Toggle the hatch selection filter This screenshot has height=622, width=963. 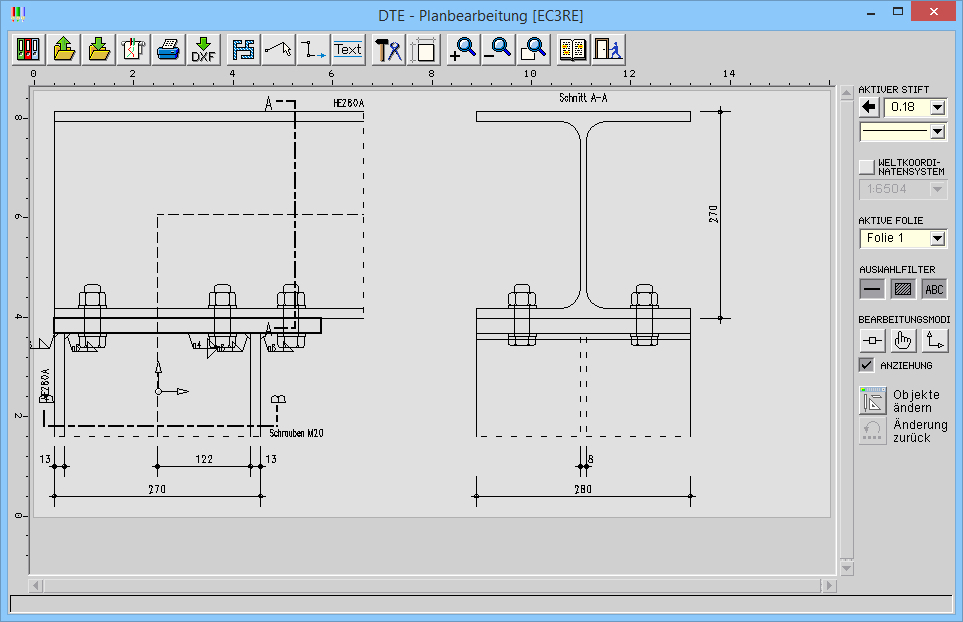(x=903, y=289)
